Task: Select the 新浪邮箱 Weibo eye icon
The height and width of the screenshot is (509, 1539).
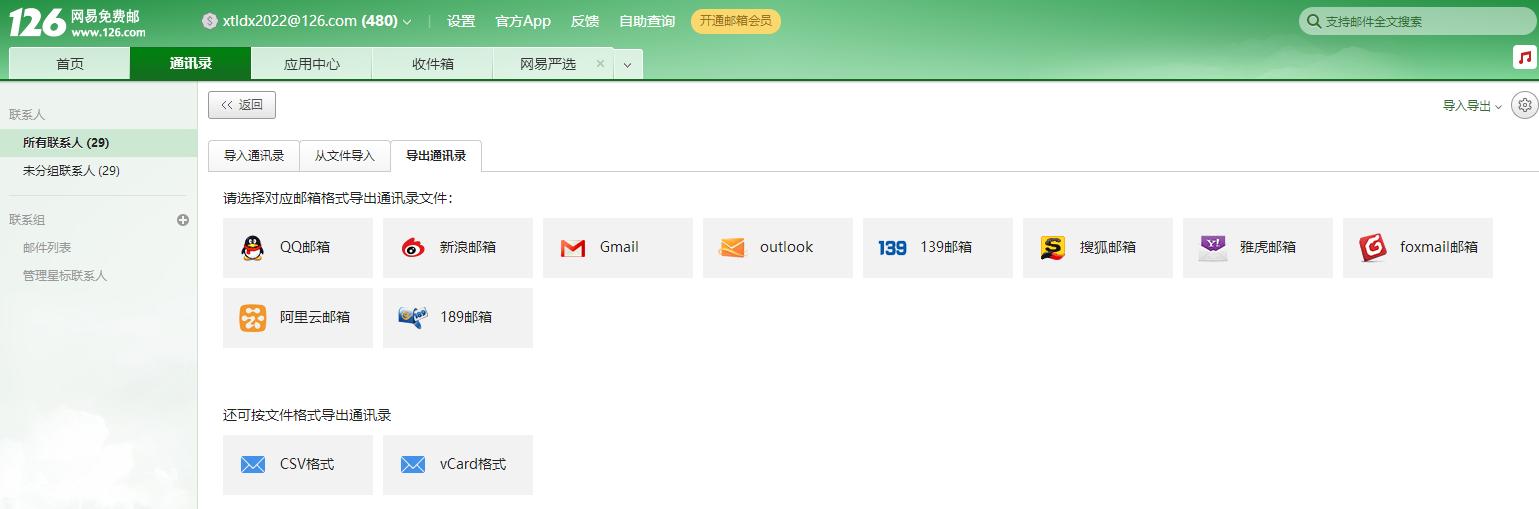Action: coord(413,248)
